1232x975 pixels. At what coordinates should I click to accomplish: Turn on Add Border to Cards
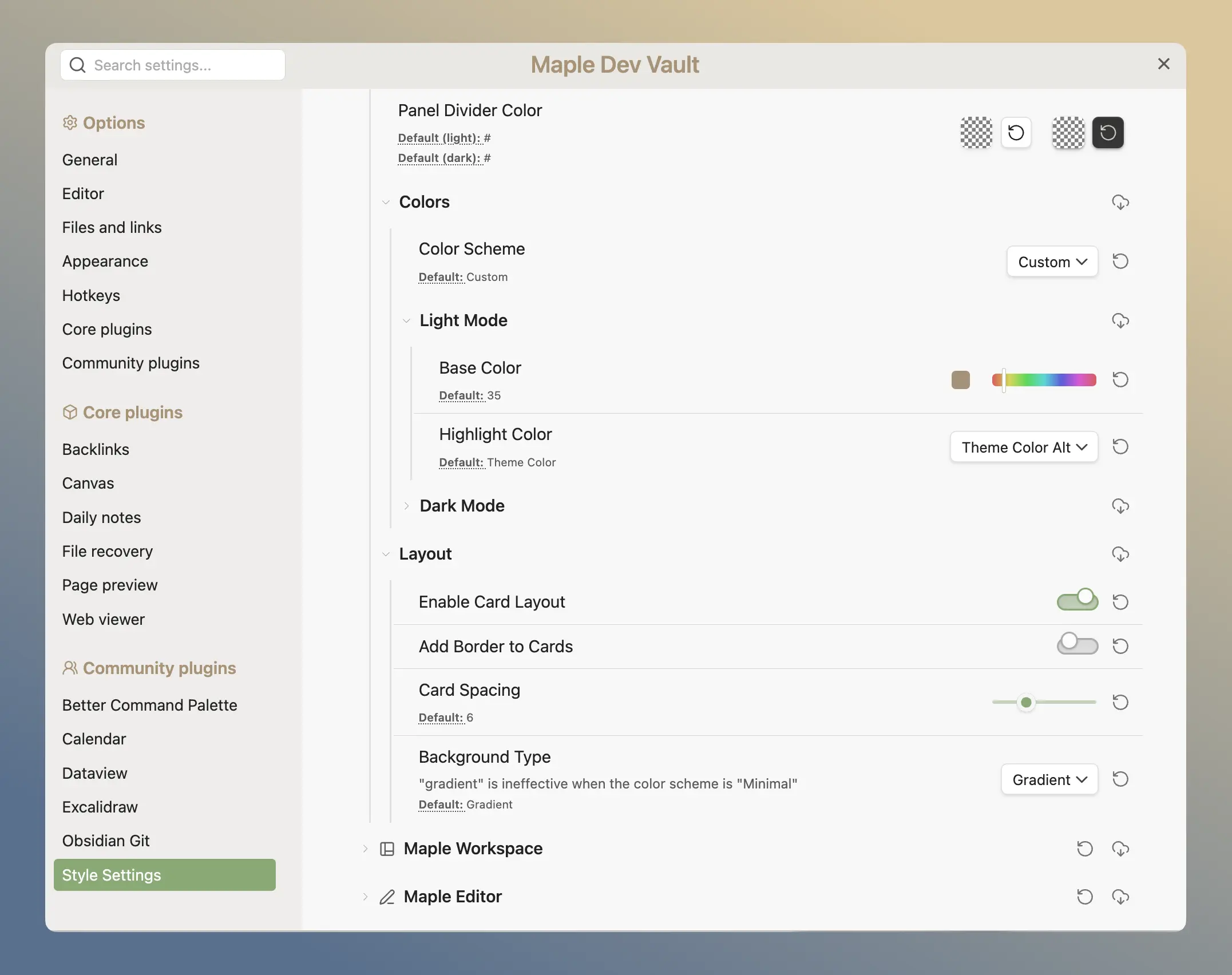pyautogui.click(x=1077, y=645)
